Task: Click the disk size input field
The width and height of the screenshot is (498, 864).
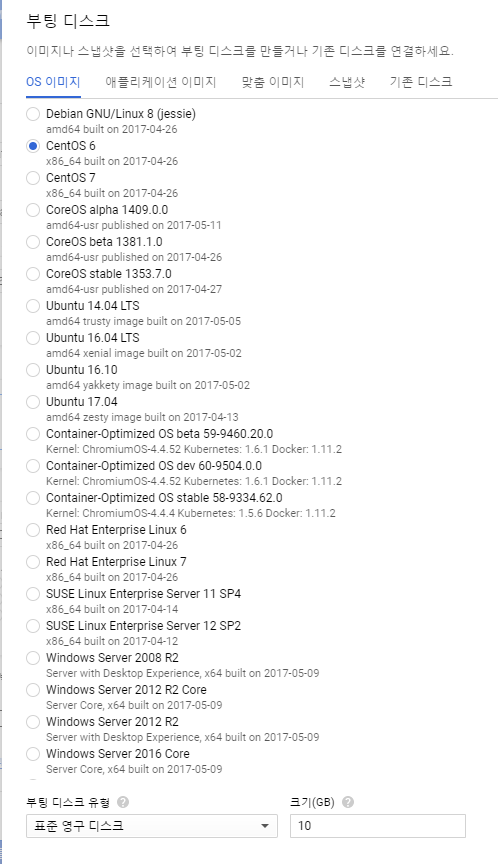Action: (378, 825)
